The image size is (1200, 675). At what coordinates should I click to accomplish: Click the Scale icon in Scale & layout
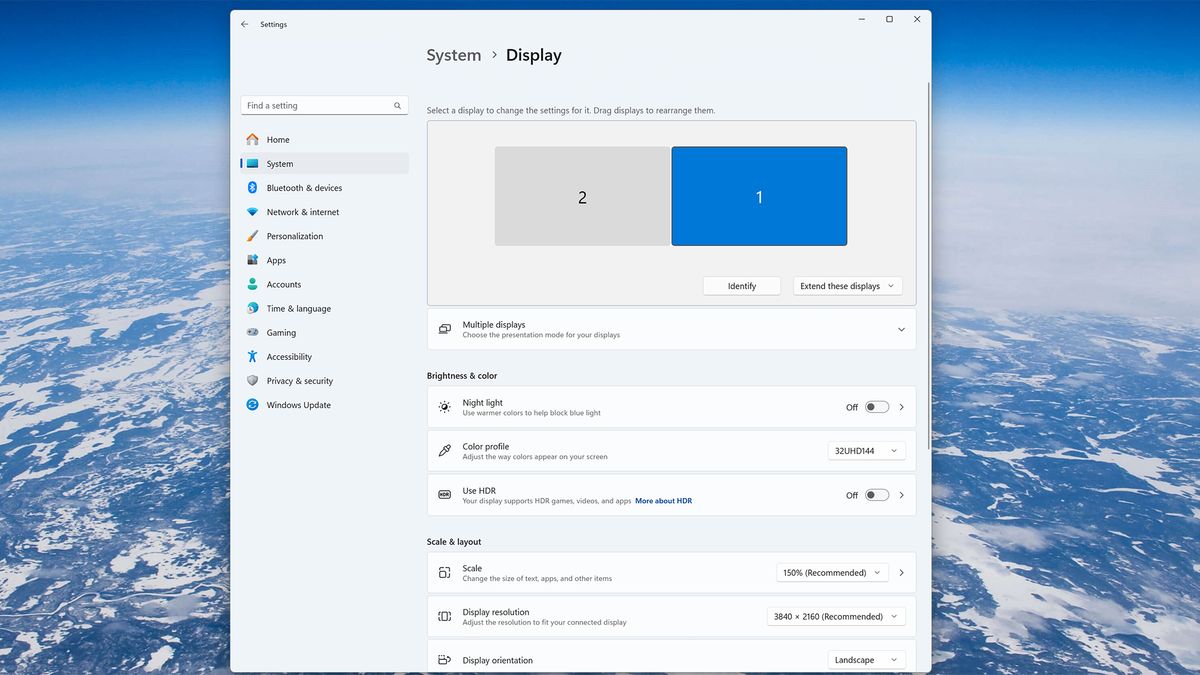444,572
